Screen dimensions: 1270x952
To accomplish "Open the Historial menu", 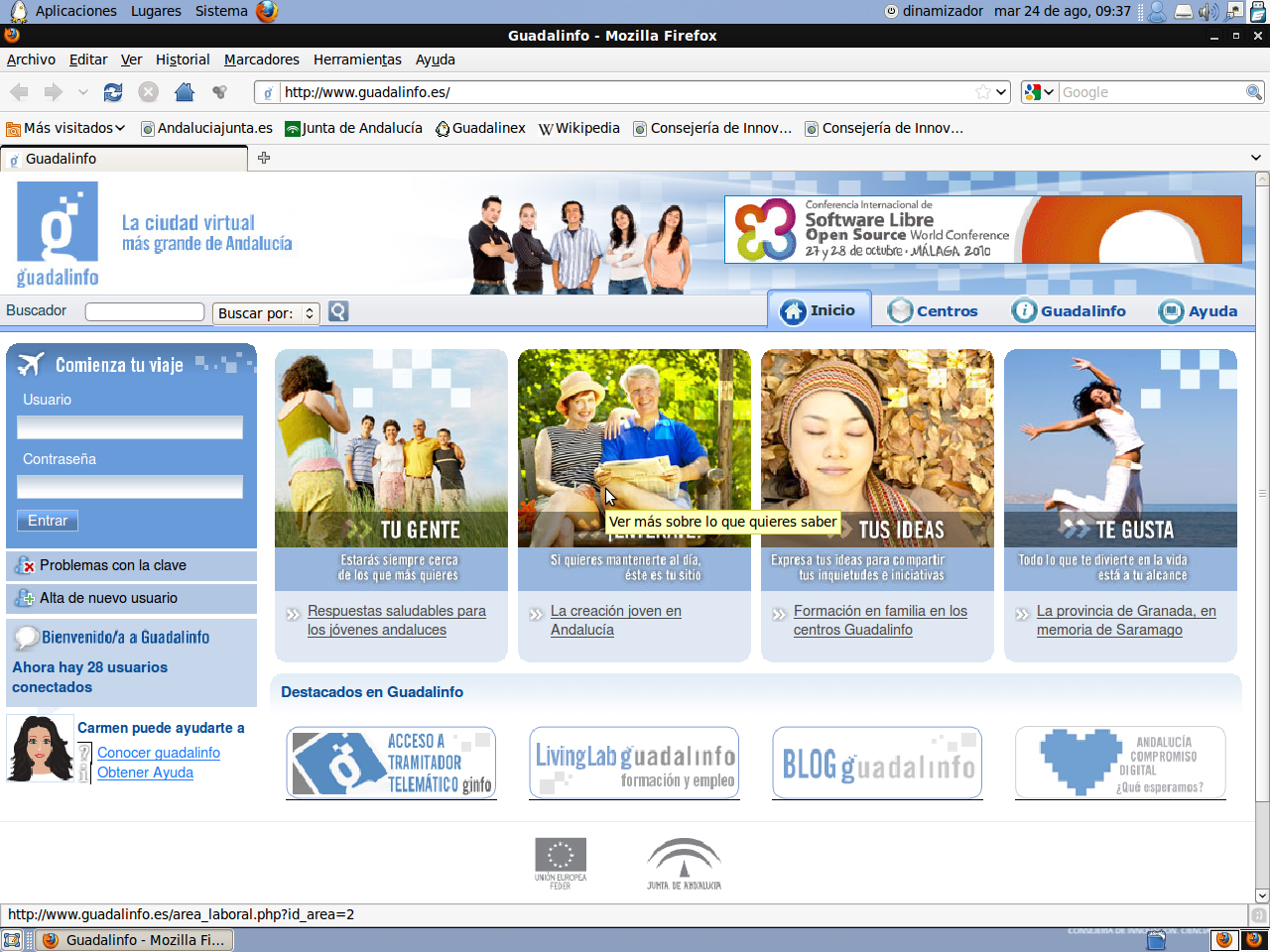I will pos(183,59).
